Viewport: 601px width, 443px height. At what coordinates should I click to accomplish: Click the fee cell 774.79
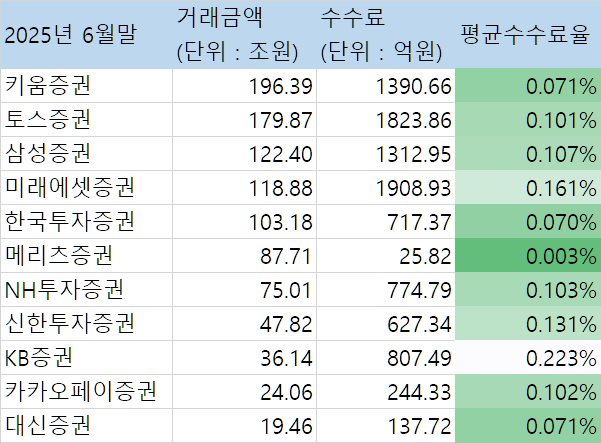[386, 289]
